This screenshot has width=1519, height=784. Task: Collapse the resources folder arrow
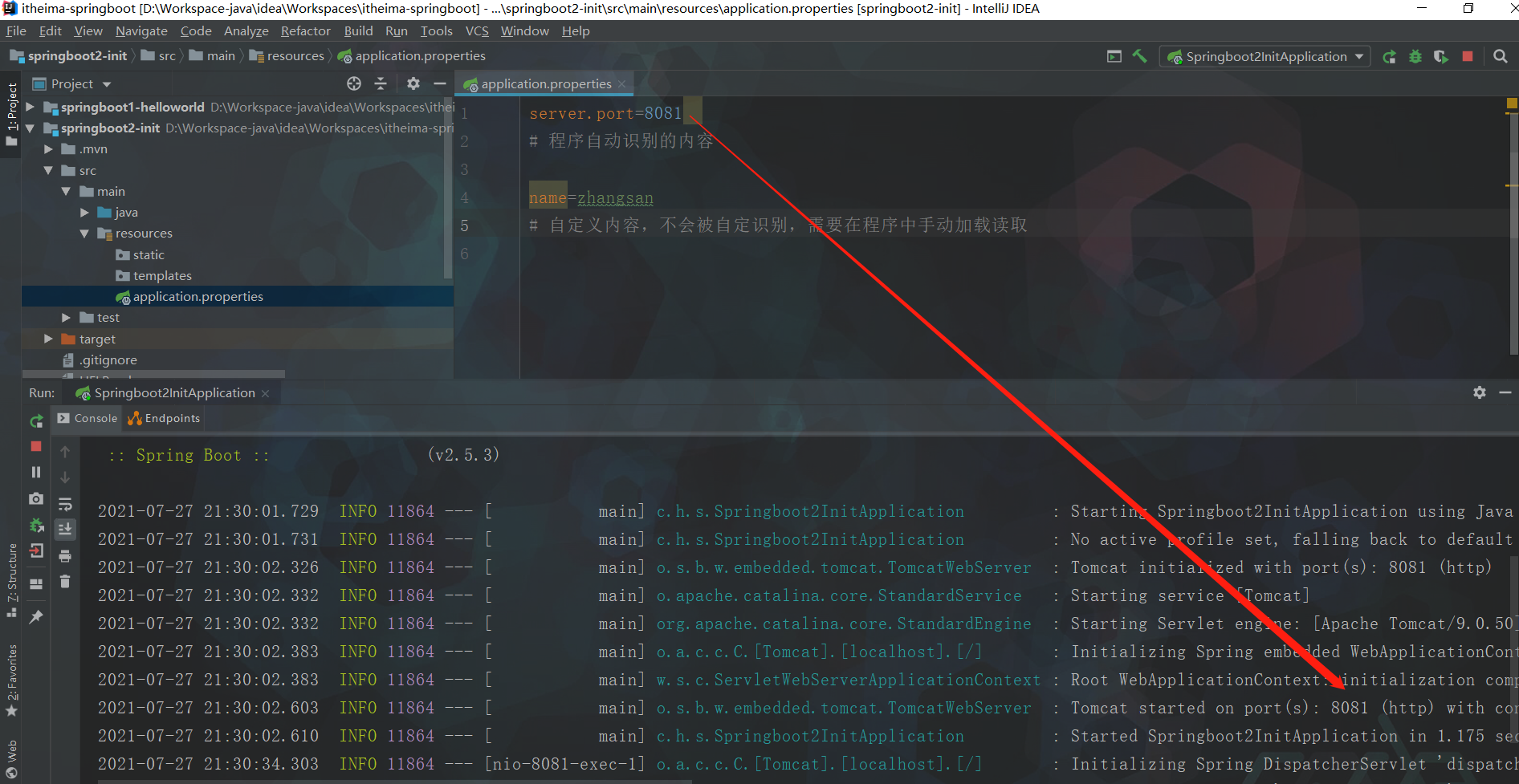[84, 234]
